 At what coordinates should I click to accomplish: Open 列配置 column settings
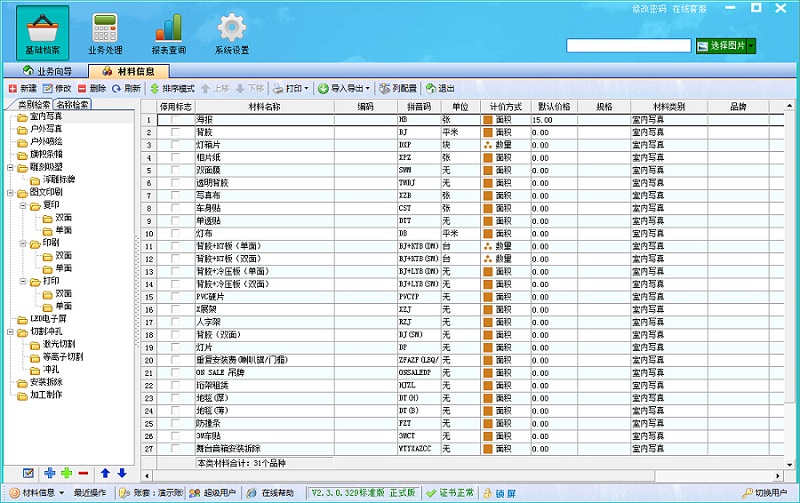(399, 89)
